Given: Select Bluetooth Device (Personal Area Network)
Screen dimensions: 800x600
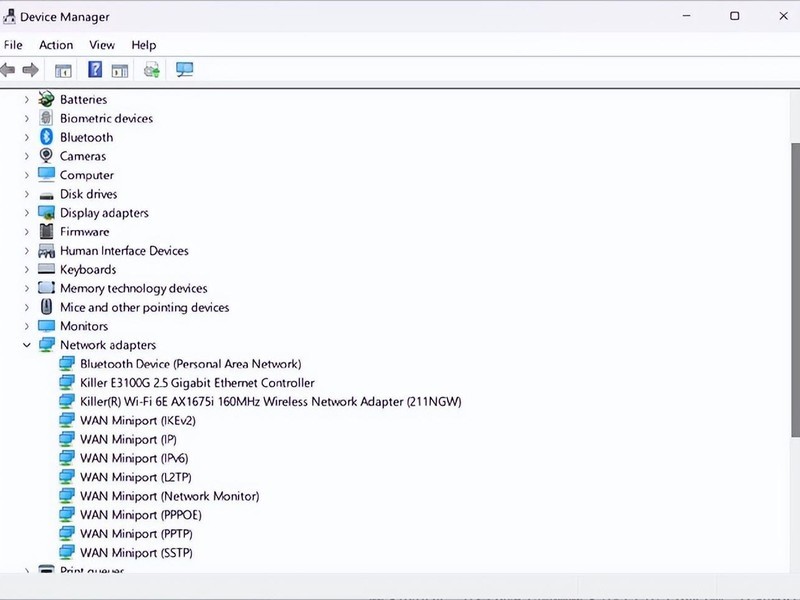Looking at the screenshot, I should click(190, 364).
